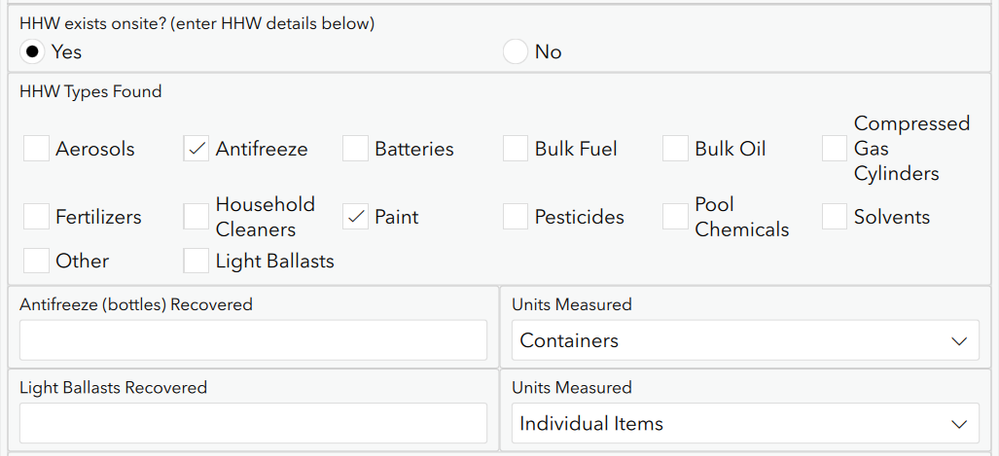Check the Aerosols checkbox
The height and width of the screenshot is (456, 999).
[x=37, y=149]
